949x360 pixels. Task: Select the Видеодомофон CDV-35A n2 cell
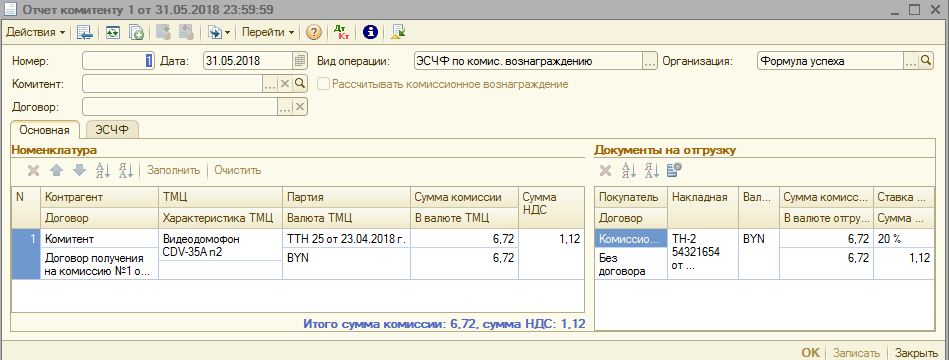coord(220,245)
